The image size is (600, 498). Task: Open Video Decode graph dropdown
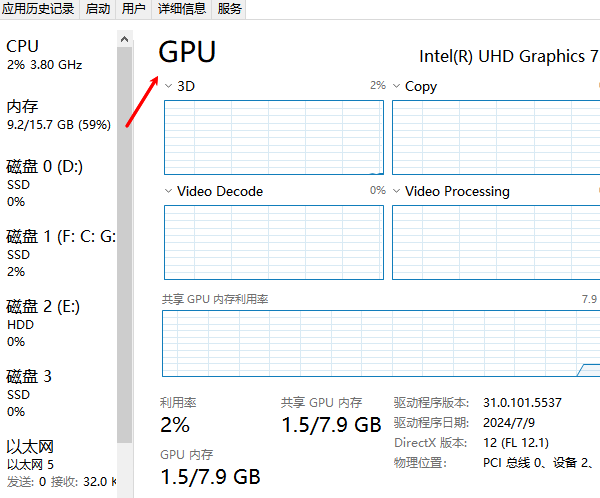[x=168, y=191]
